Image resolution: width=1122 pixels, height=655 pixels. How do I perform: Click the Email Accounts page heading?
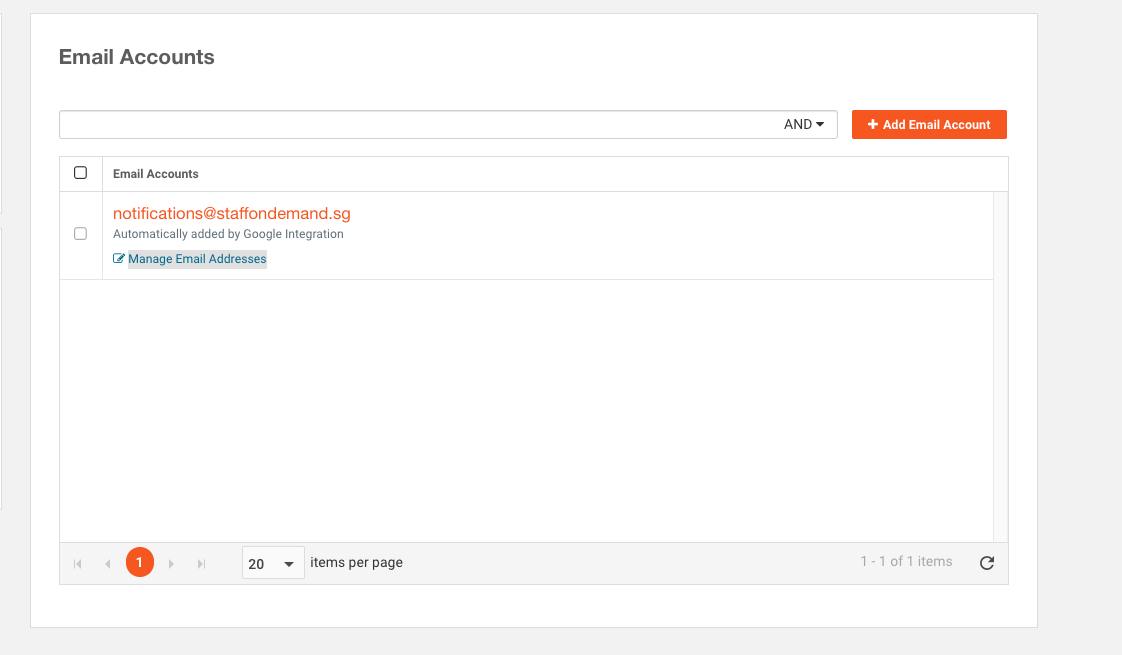tap(137, 57)
